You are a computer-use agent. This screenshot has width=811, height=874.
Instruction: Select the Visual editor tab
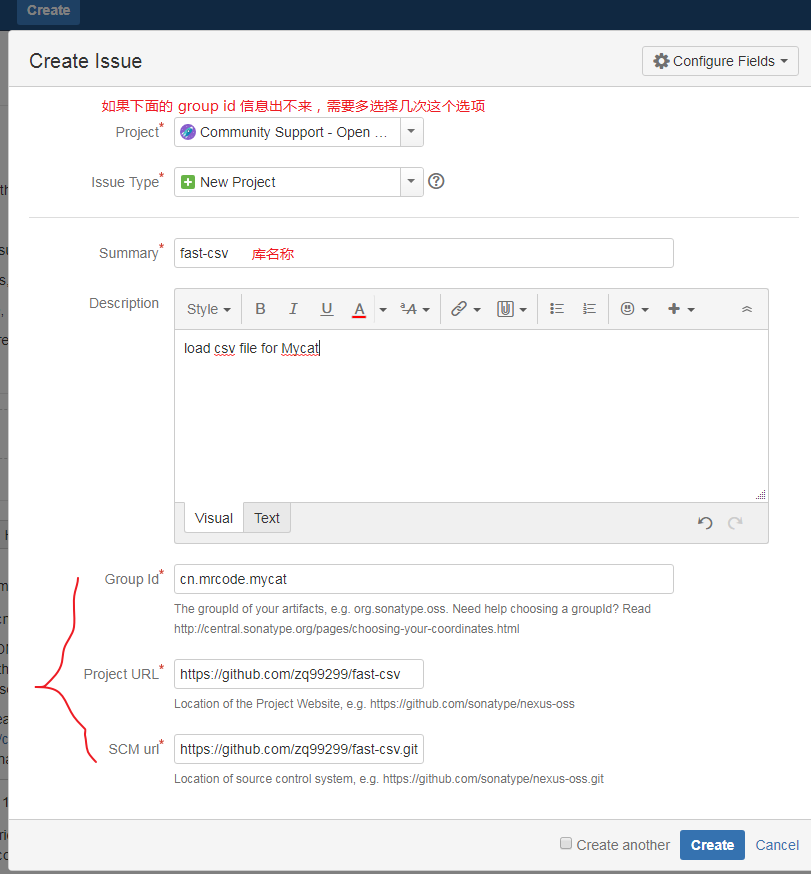point(214,518)
